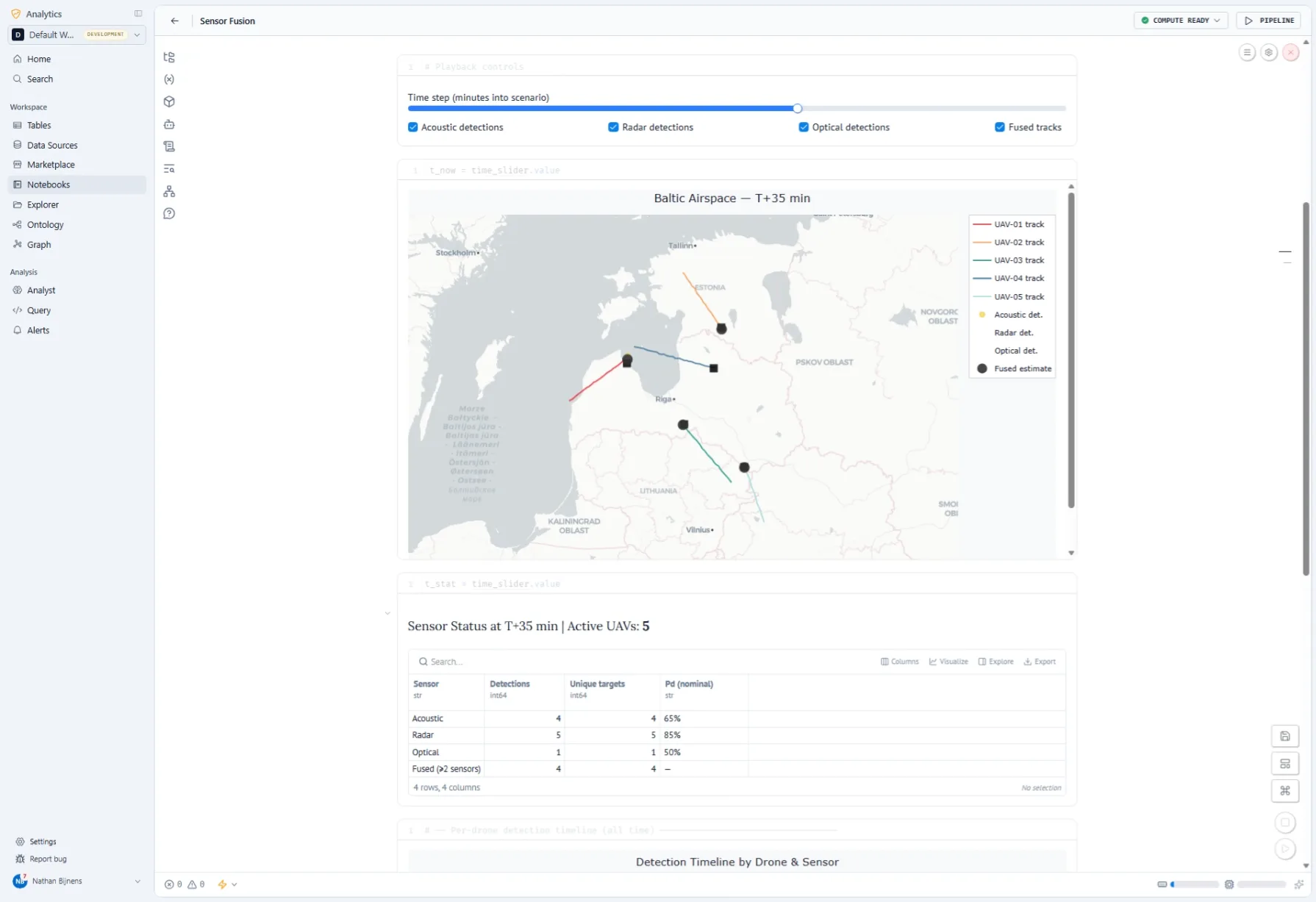Click the run all play icon
The width and height of the screenshot is (1316, 902).
pos(1285,849)
